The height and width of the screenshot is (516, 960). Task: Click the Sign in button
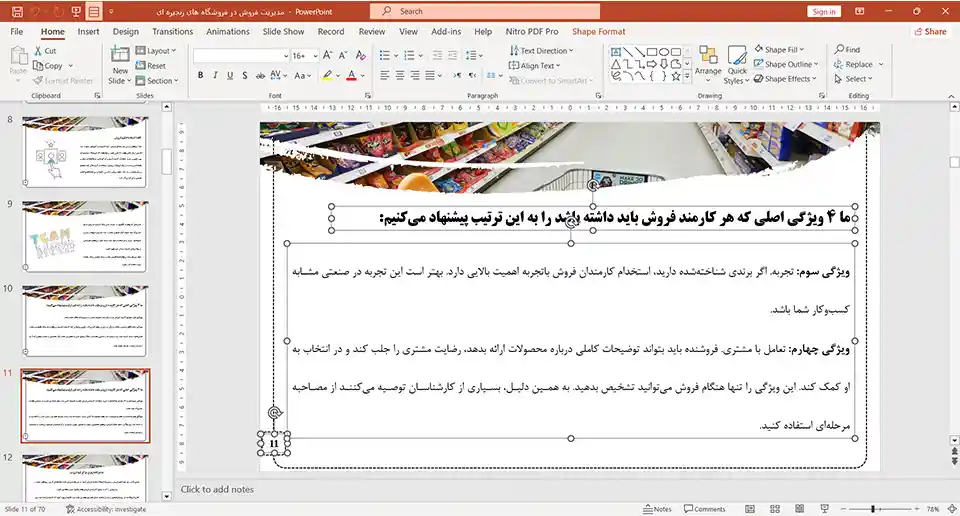(823, 11)
